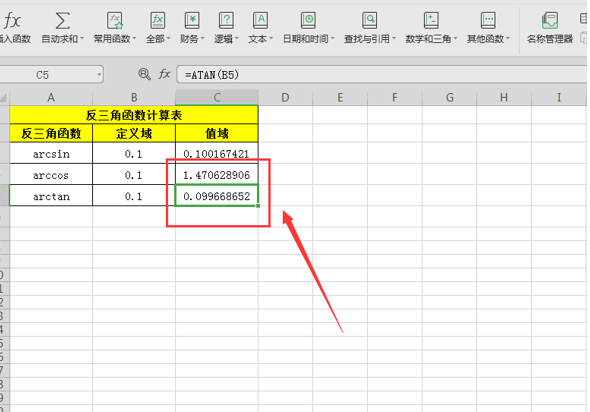Select the cell containing arccos
This screenshot has width=590, height=412.
[x=51, y=175]
